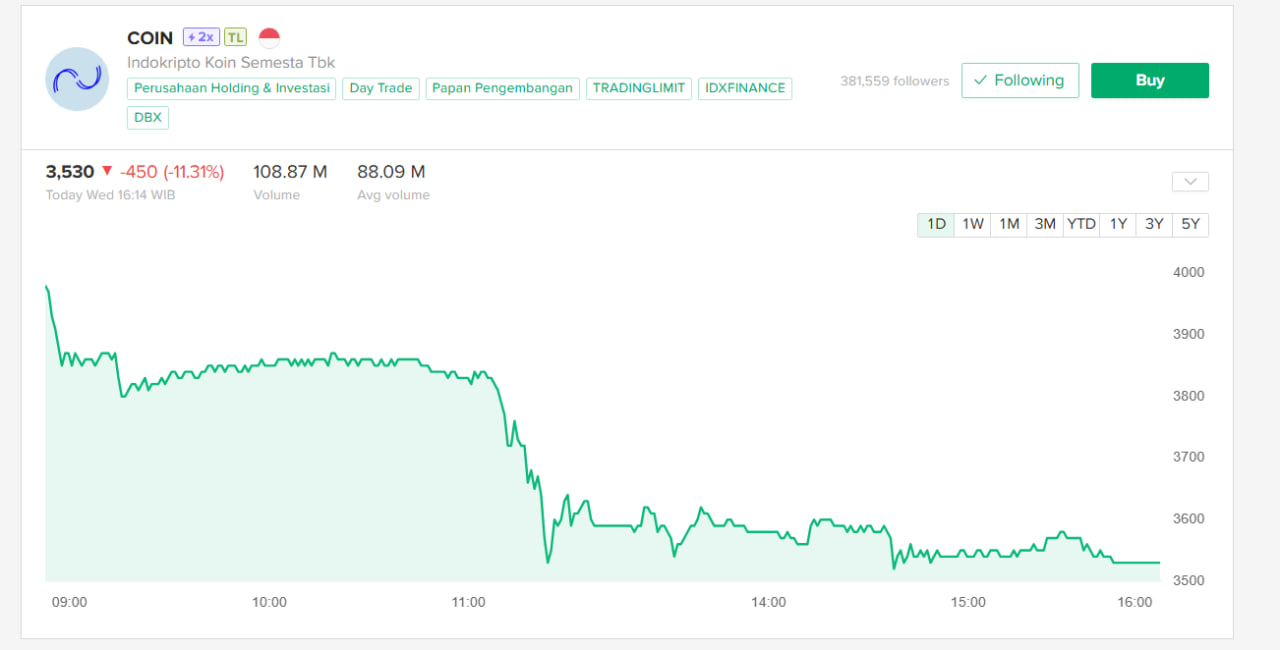Open the IDXFINANCE tag
Image resolution: width=1280 pixels, height=650 pixels.
[x=745, y=88]
